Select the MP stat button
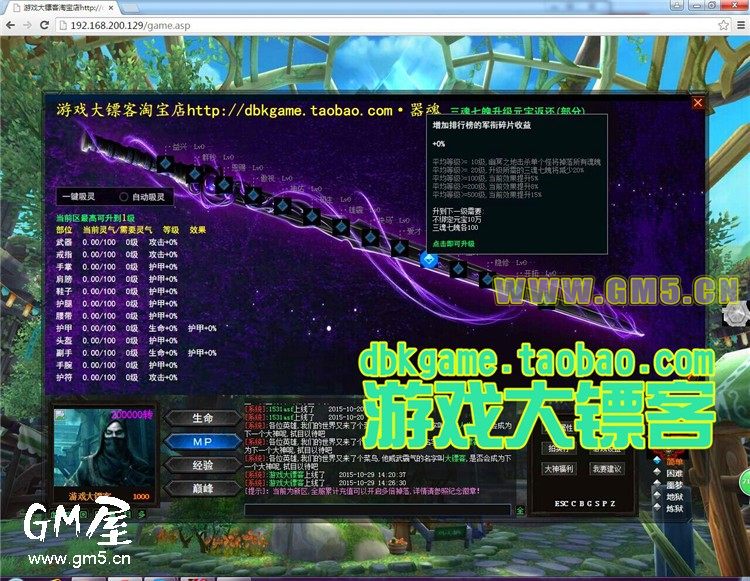750x581 pixels. tap(203, 441)
